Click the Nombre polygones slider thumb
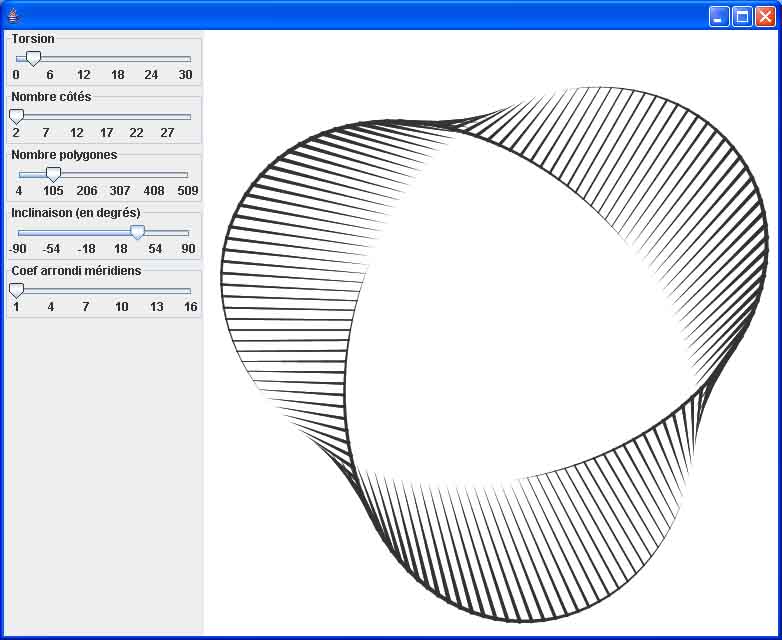 pyautogui.click(x=53, y=175)
